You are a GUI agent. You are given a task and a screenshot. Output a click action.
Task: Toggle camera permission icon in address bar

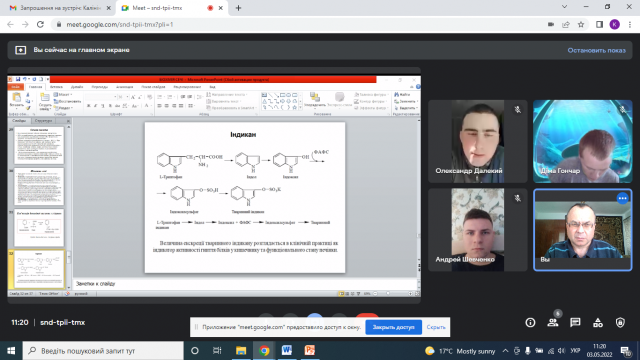551,24
